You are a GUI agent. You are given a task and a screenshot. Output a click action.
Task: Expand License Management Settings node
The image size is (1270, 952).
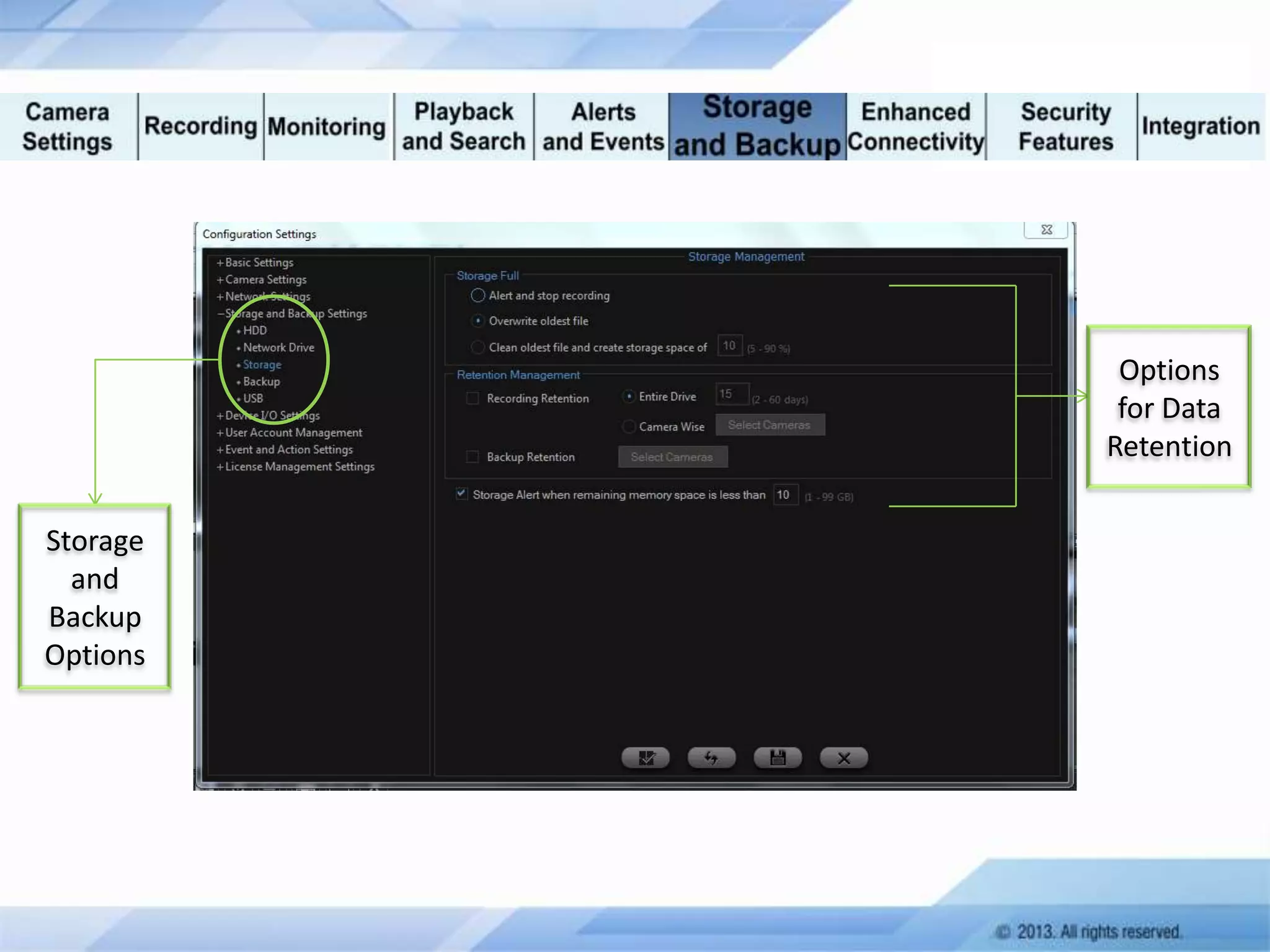[x=220, y=467]
